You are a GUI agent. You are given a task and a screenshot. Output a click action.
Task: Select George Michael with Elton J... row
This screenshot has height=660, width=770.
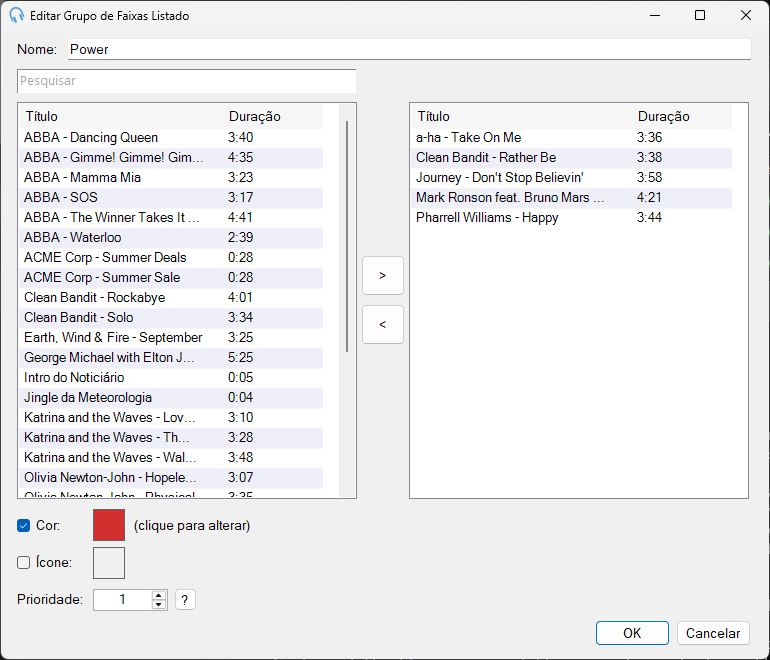coord(171,358)
